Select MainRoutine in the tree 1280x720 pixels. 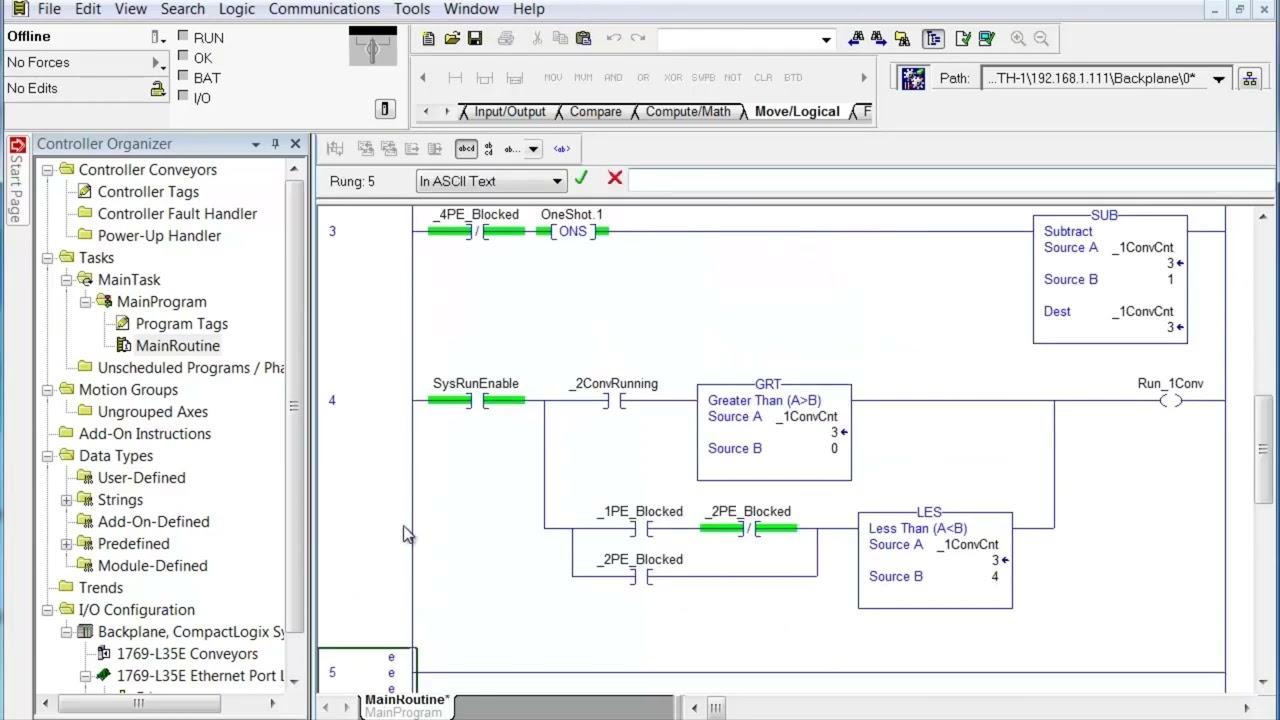tap(177, 346)
